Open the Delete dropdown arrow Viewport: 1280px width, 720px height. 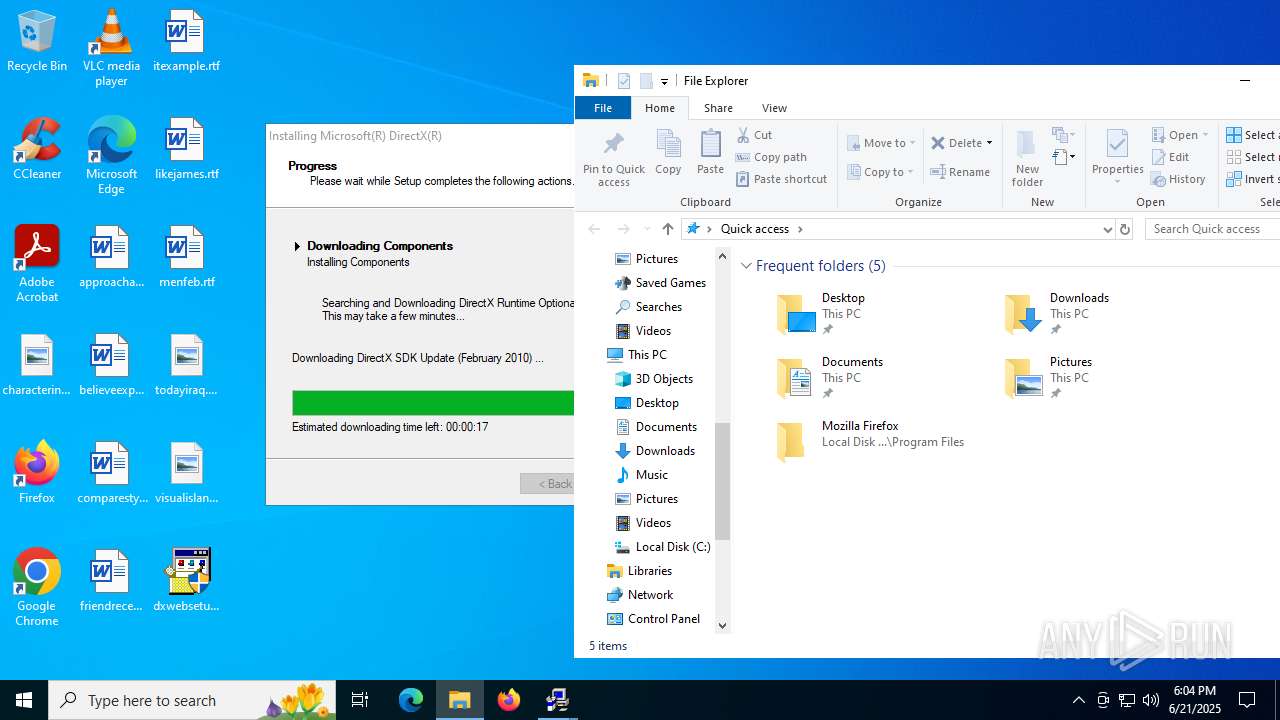coord(989,143)
